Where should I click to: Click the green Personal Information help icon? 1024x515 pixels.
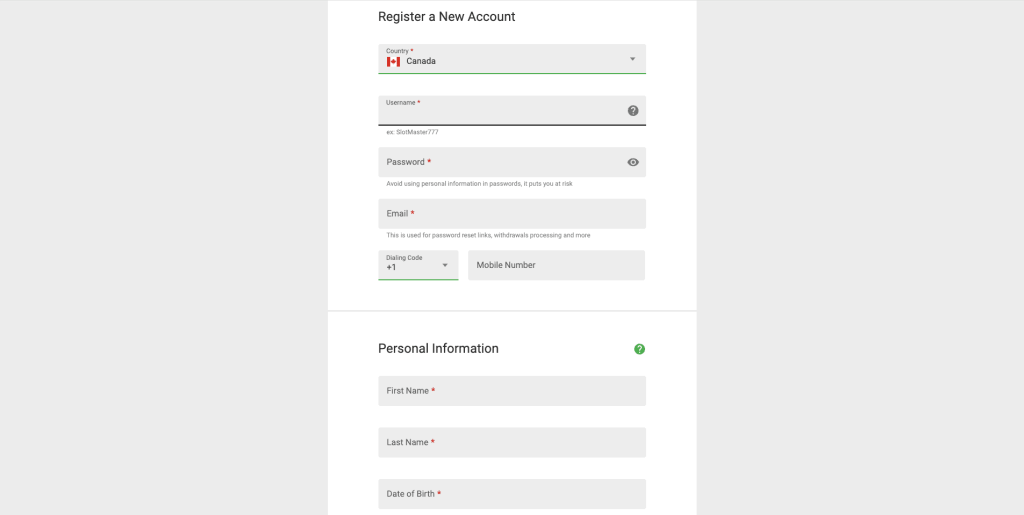tap(640, 349)
